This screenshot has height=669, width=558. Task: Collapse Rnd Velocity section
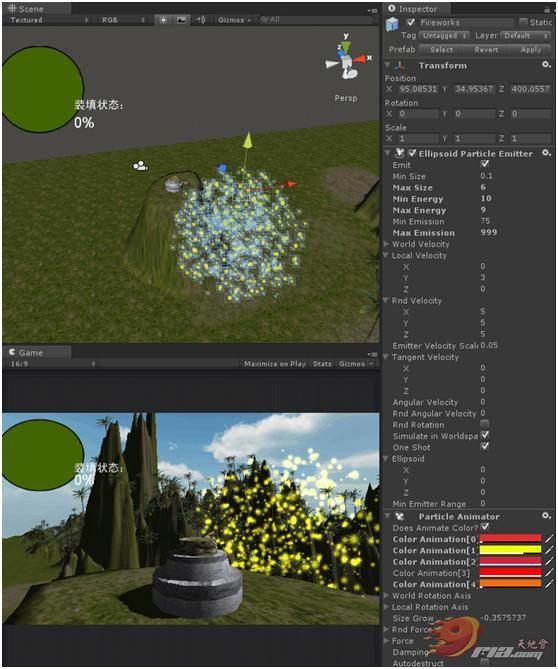pos(387,300)
